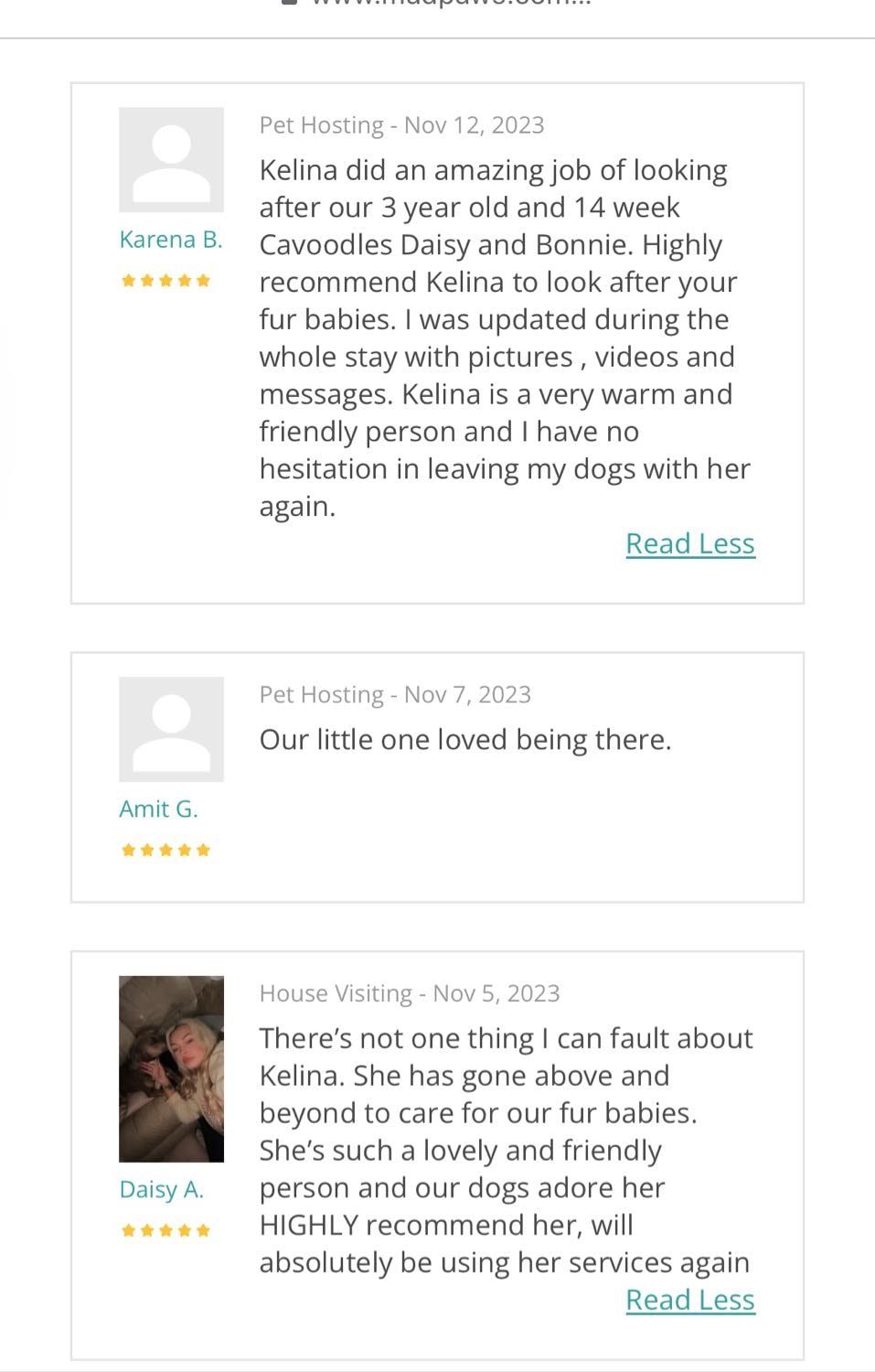Open Daisy A. reviewer name link
This screenshot has height=1372, width=875.
(161, 1189)
